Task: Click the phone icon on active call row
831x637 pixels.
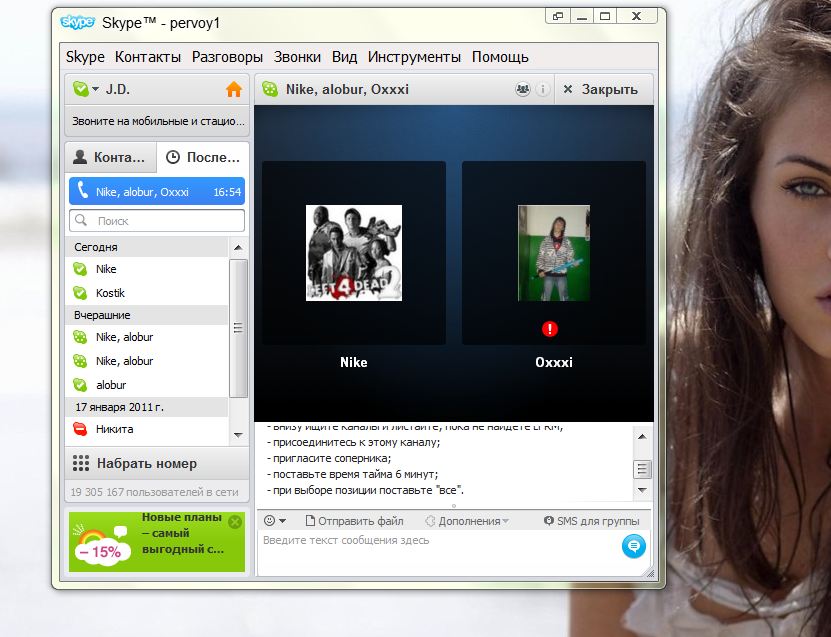Action: 82,190
